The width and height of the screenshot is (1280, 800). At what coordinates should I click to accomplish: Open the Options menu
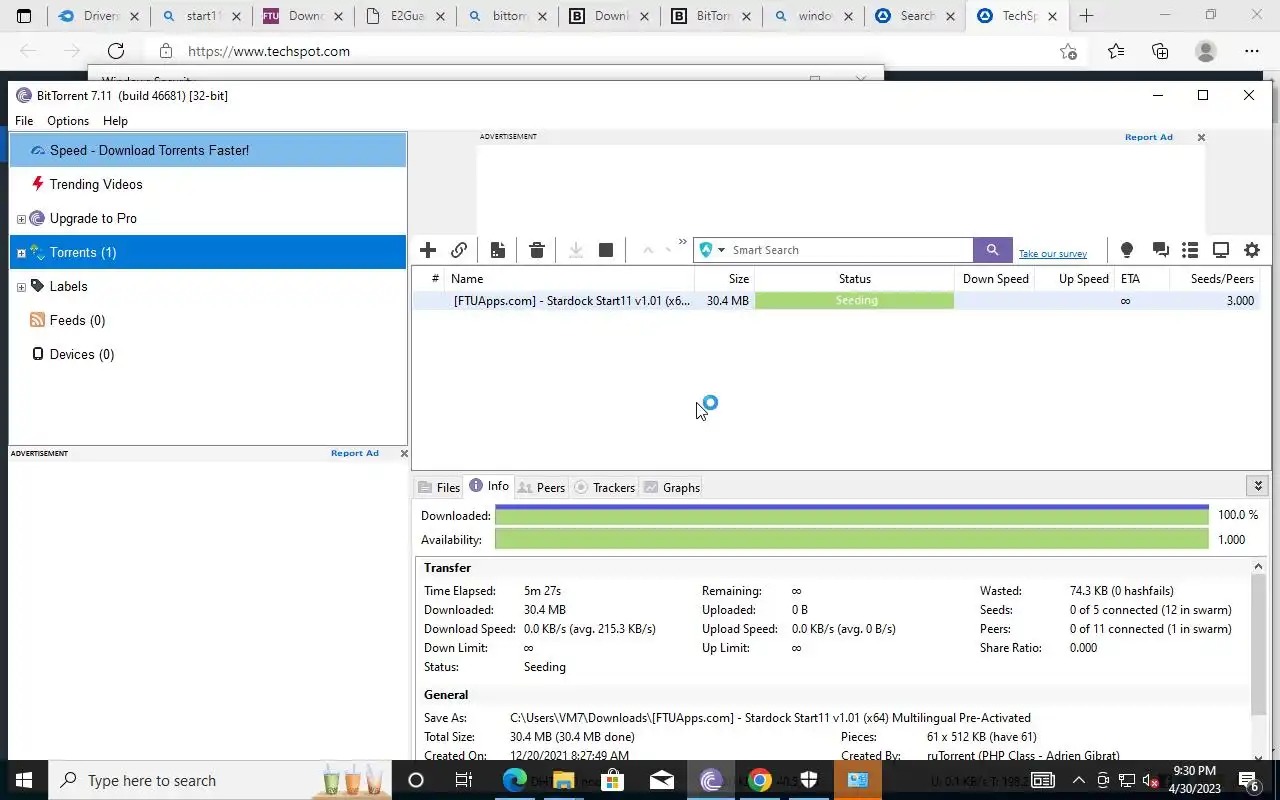68,121
